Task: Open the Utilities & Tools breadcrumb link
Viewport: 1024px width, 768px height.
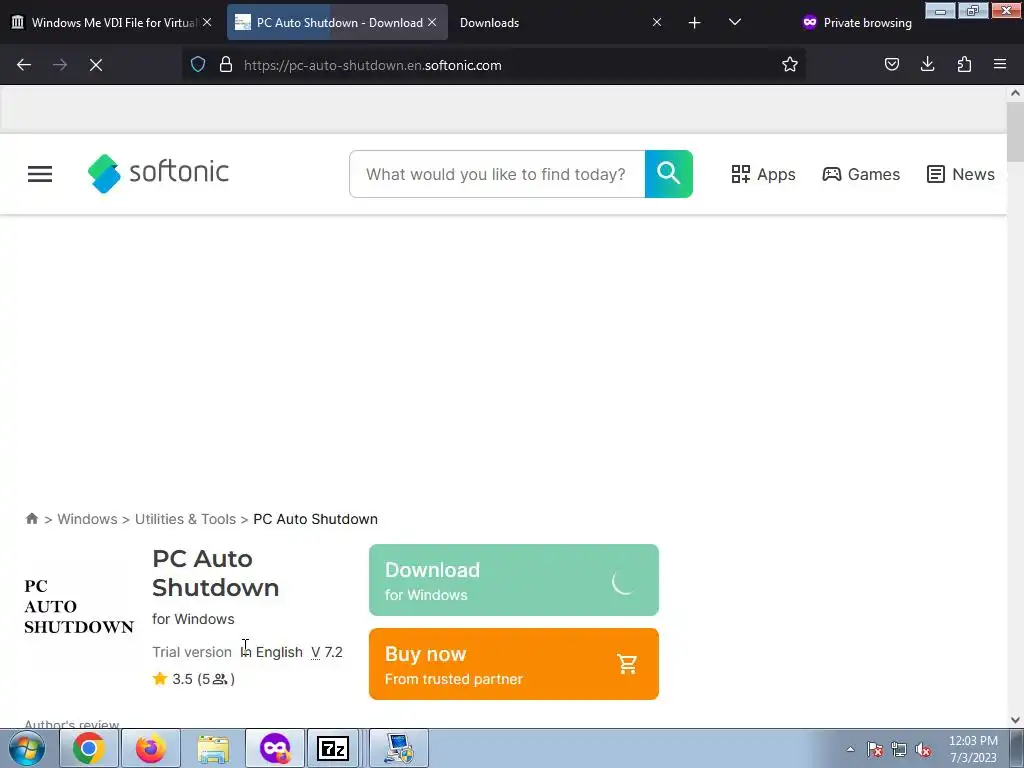Action: point(185,519)
